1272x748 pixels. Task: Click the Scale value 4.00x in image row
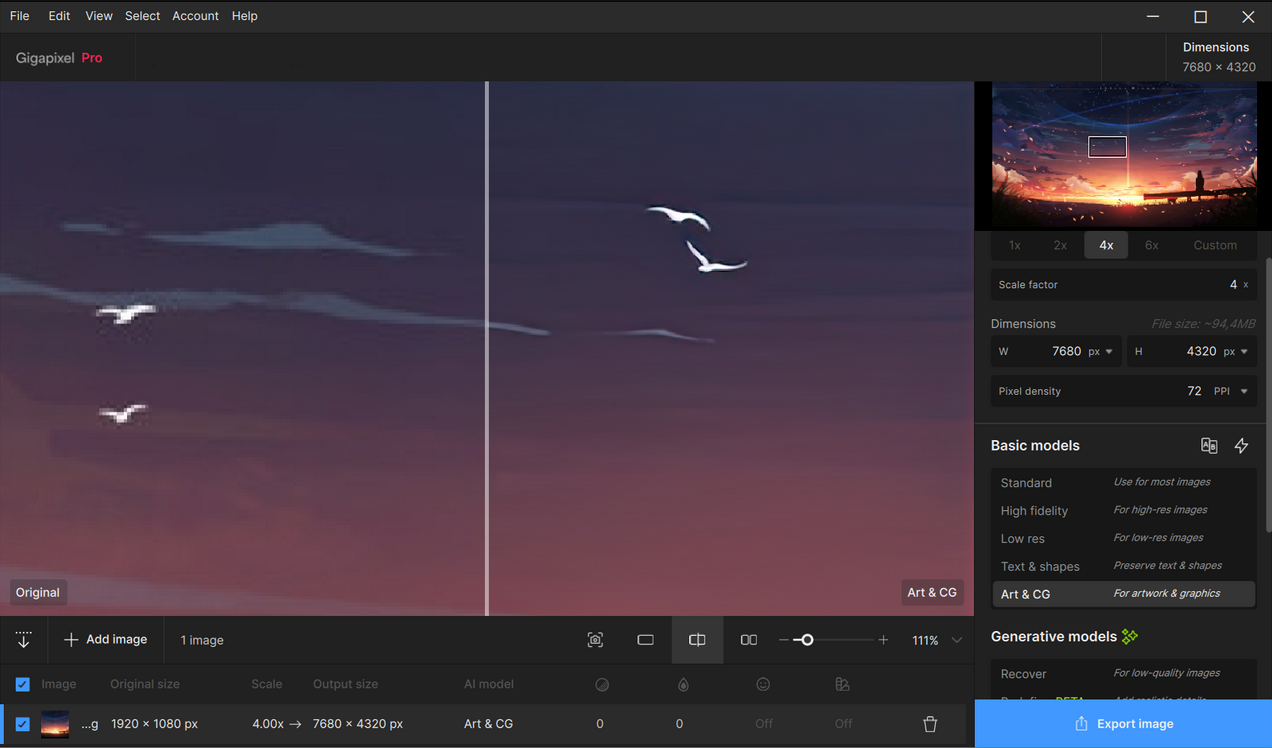[x=267, y=724]
